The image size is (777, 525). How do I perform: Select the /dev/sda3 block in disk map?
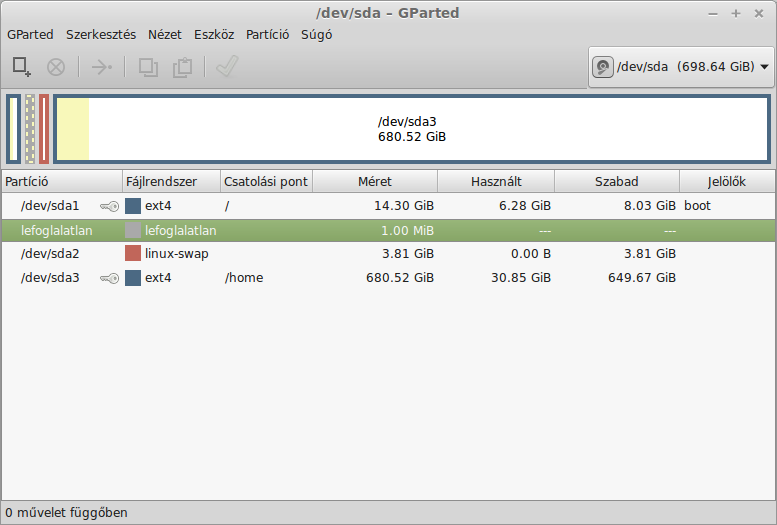pyautogui.click(x=412, y=129)
